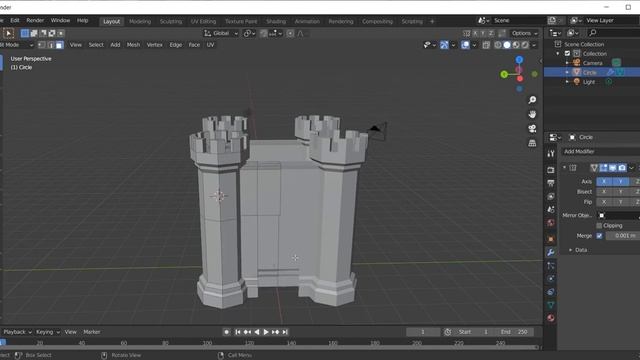Select solid viewport shading
This screenshot has width=640, height=360.
[507, 45]
